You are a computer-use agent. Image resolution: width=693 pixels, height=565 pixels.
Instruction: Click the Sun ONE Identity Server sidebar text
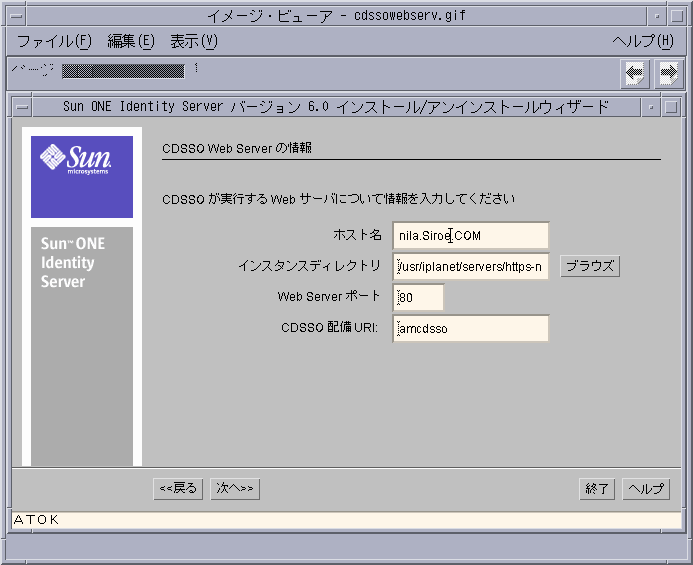click(73, 263)
